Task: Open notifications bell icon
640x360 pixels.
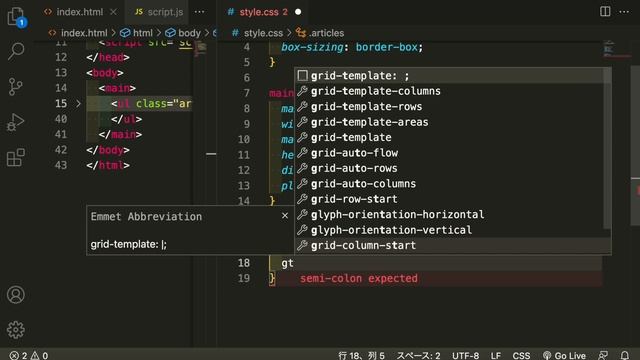Action: coord(624,355)
